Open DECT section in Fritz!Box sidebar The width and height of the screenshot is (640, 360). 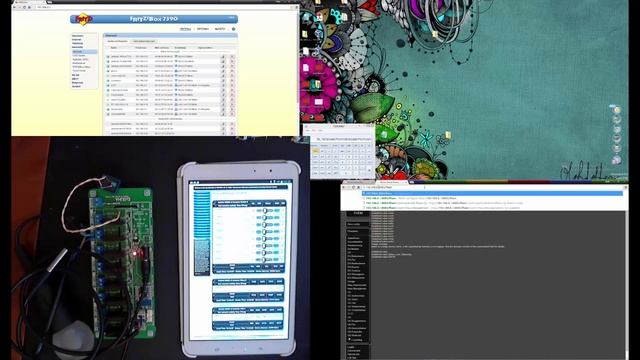click(x=75, y=79)
